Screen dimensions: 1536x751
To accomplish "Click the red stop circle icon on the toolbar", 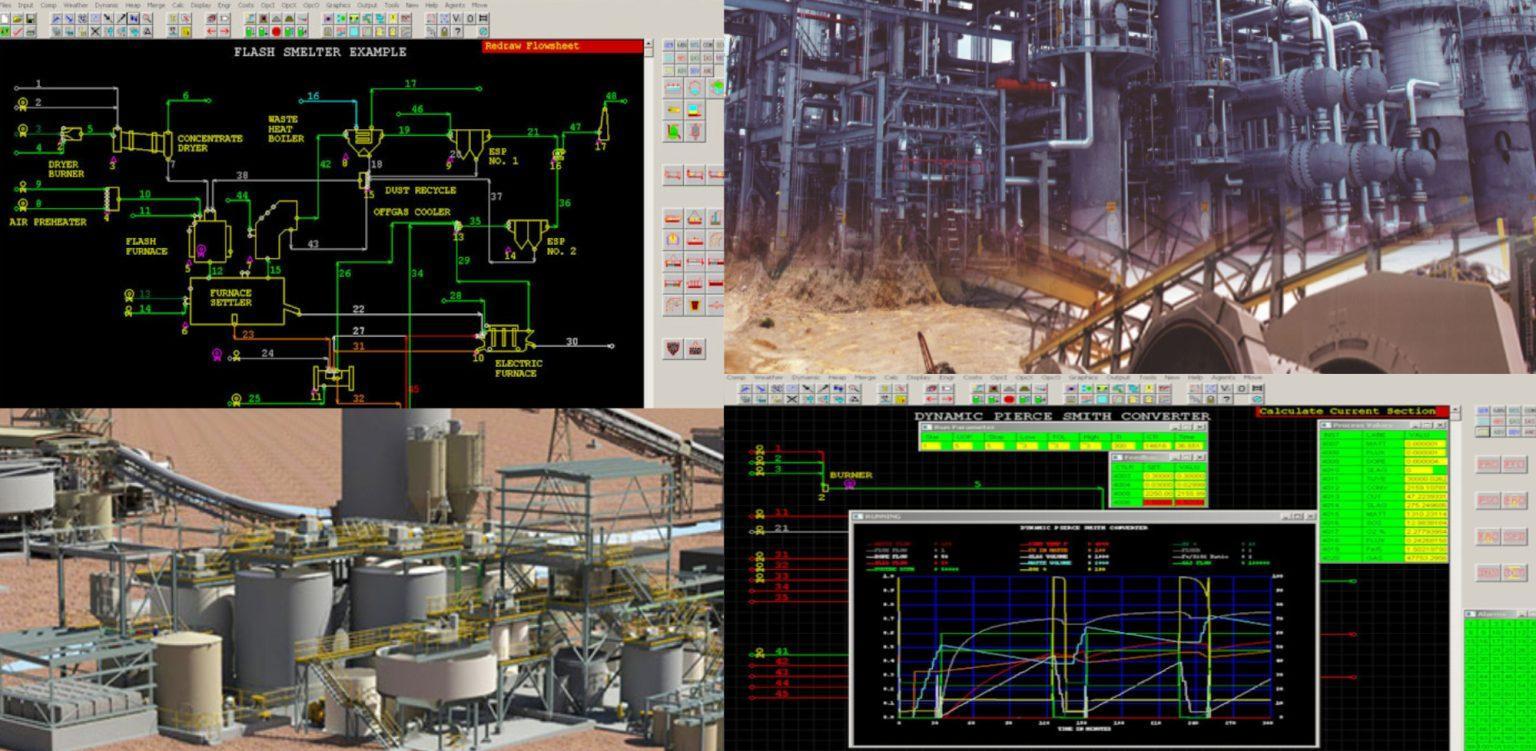I will tap(277, 32).
